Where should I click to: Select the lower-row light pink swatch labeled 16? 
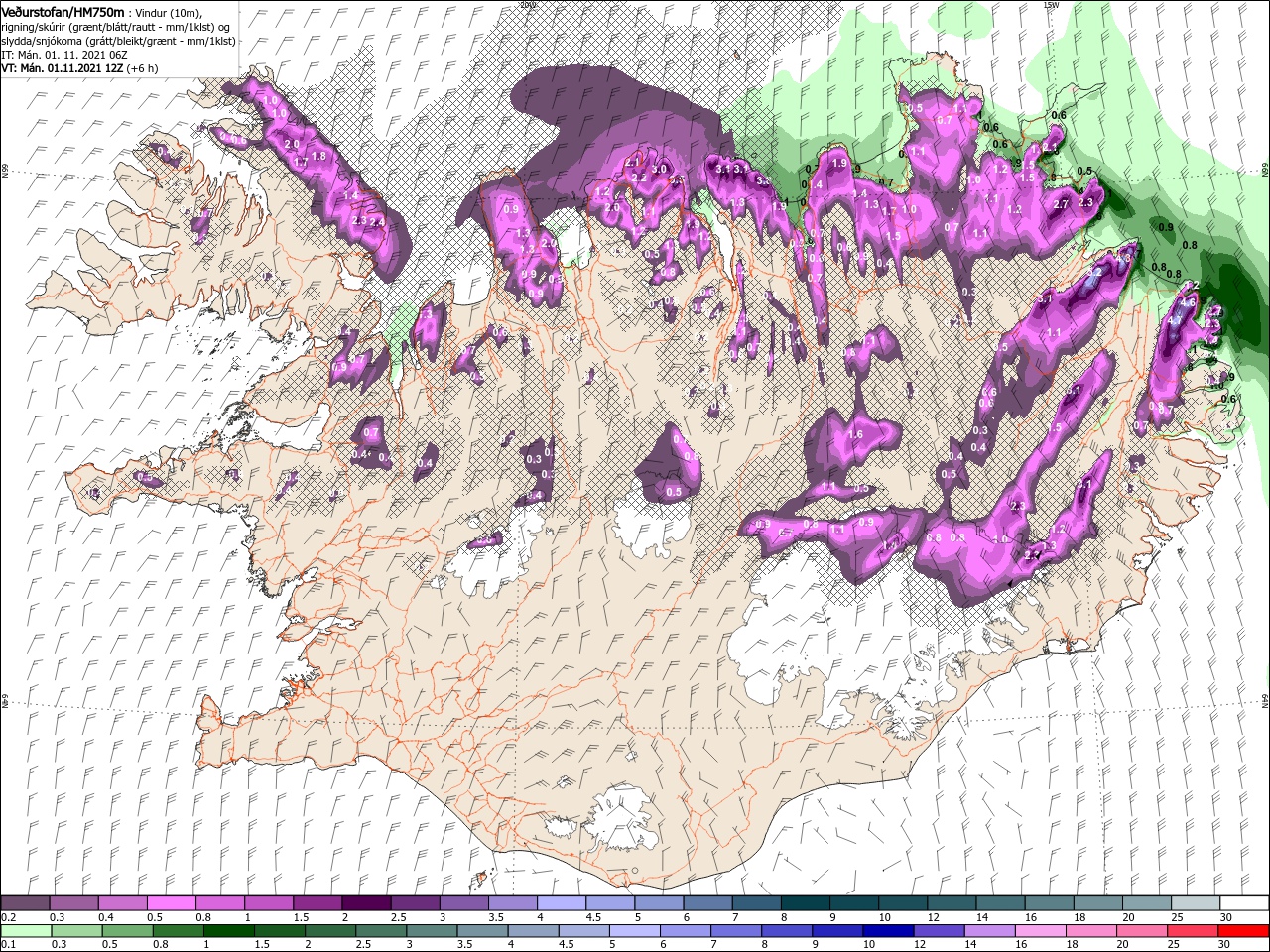pos(1039,931)
